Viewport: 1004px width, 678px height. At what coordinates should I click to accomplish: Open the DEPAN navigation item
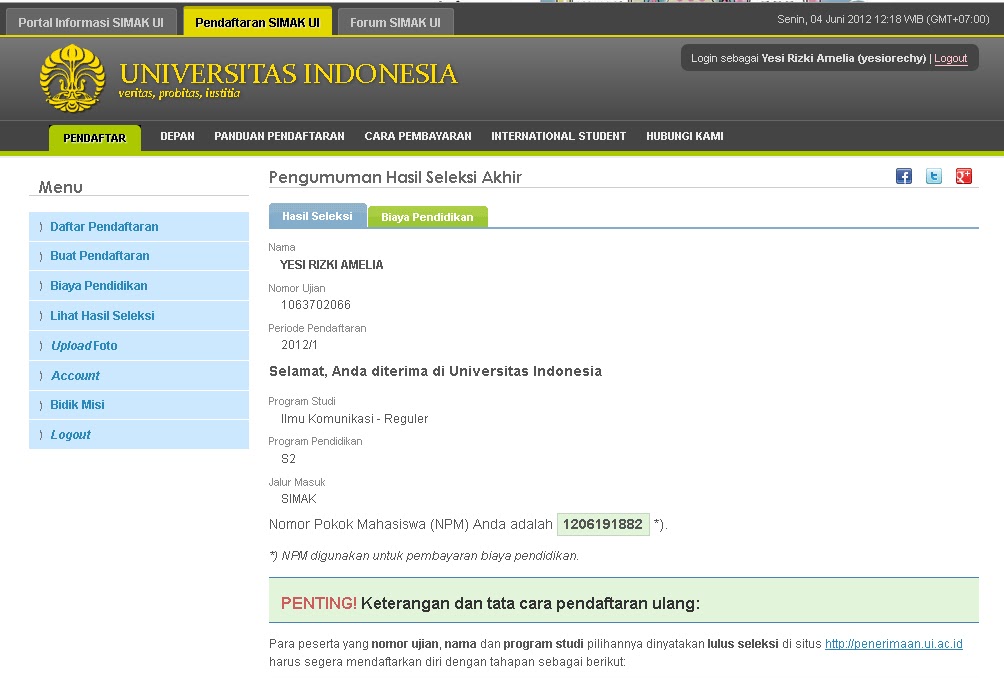pos(177,136)
